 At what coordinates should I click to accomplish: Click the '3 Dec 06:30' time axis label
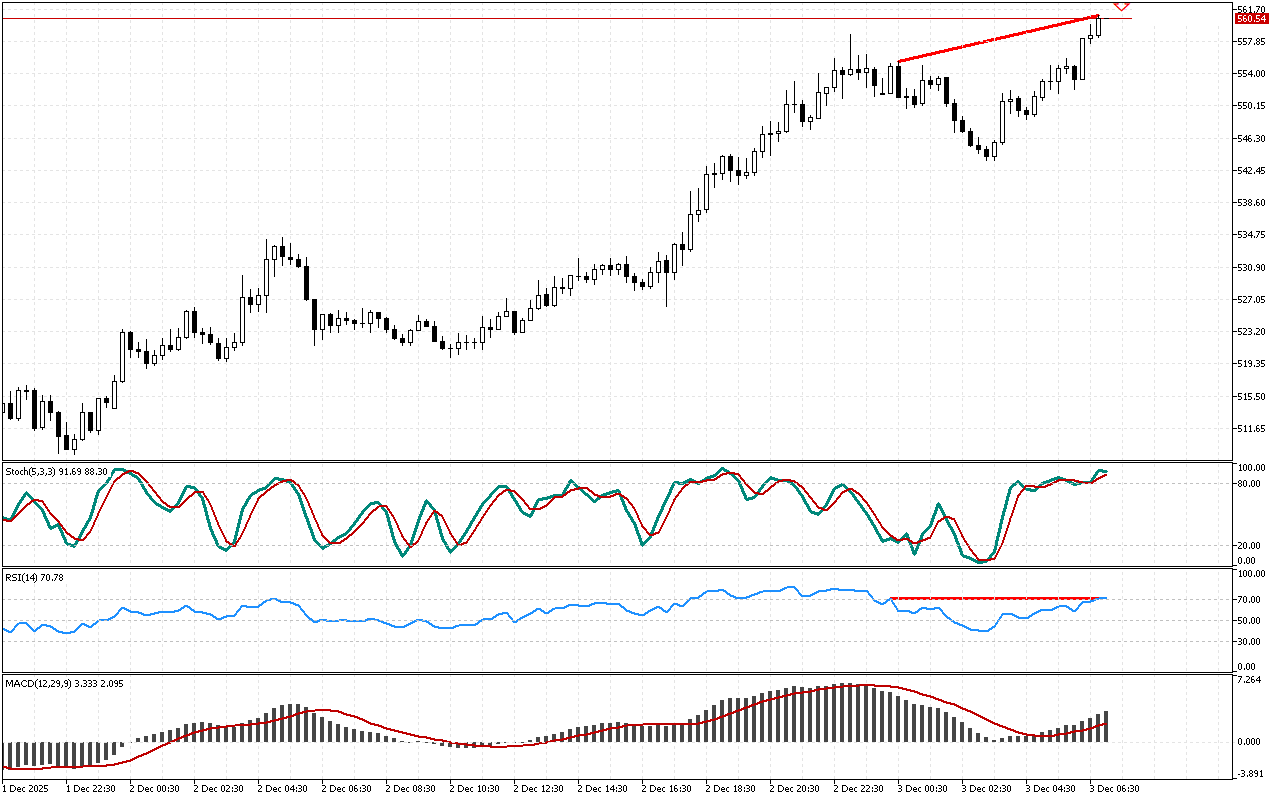click(x=1115, y=788)
